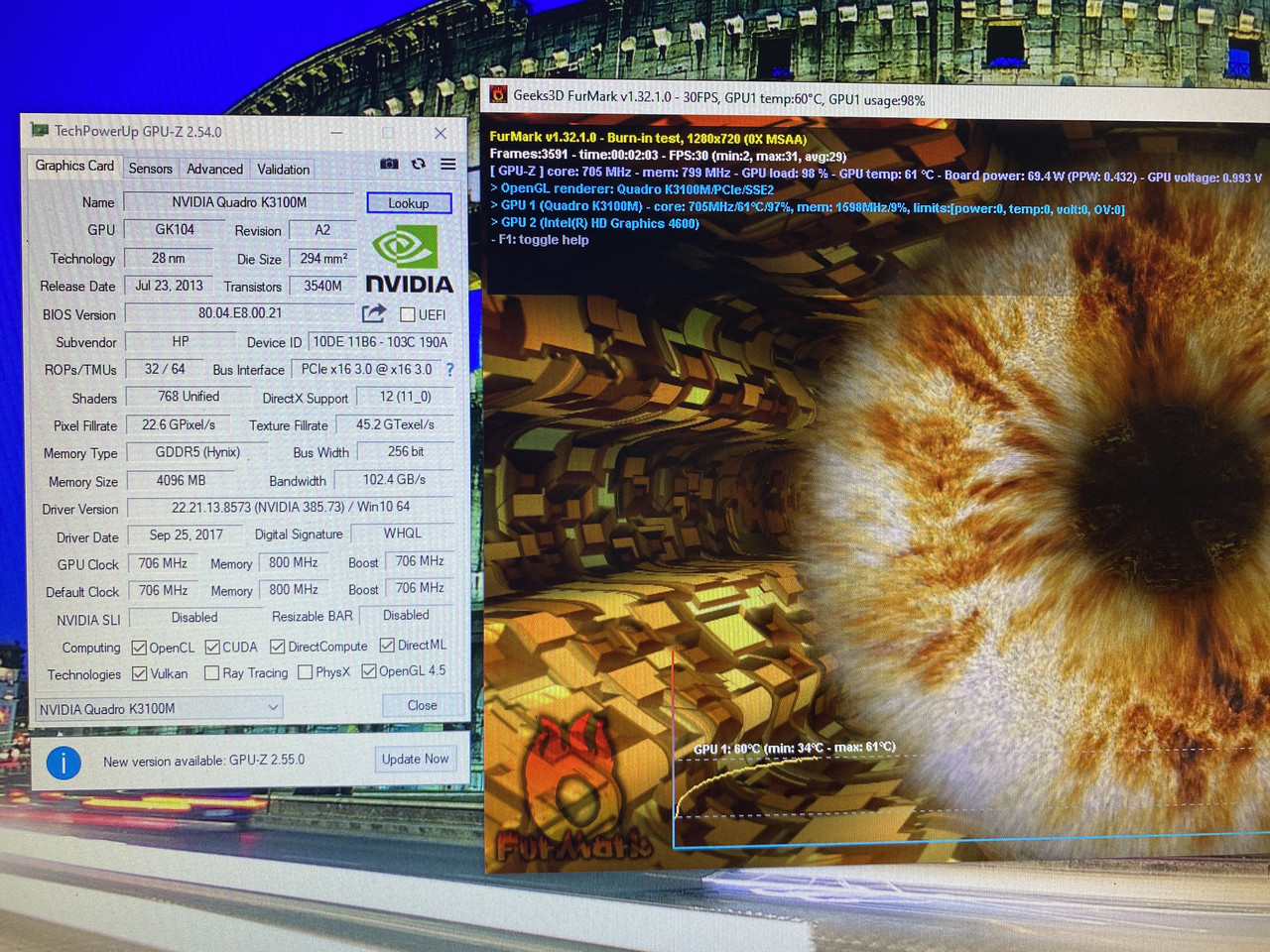Click the Name field NVIDIA Quadro K3100M
The height and width of the screenshot is (952, 1270).
coord(239,202)
